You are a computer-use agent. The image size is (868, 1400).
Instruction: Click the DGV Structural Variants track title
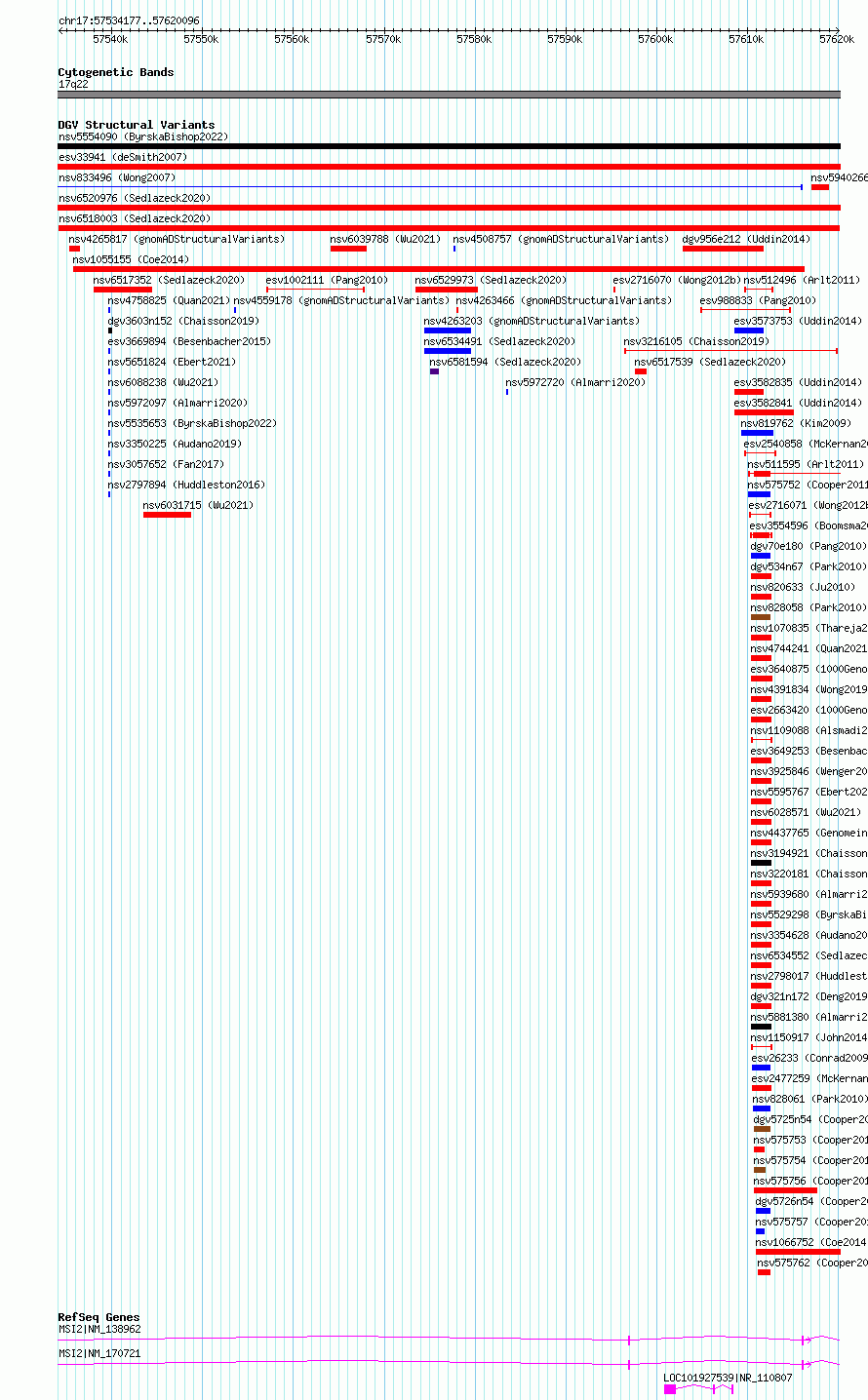click(x=137, y=125)
